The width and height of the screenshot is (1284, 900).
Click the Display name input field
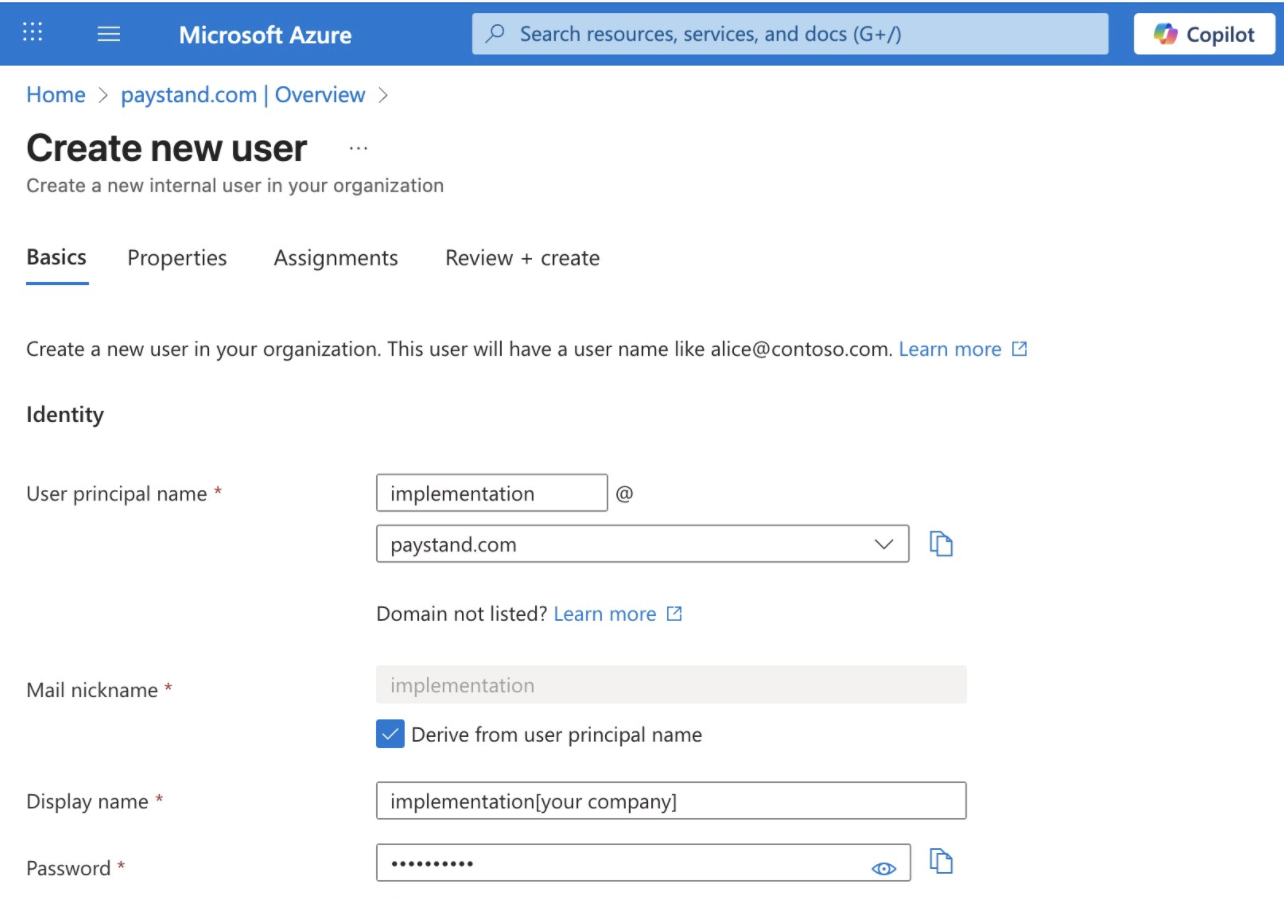tap(671, 801)
